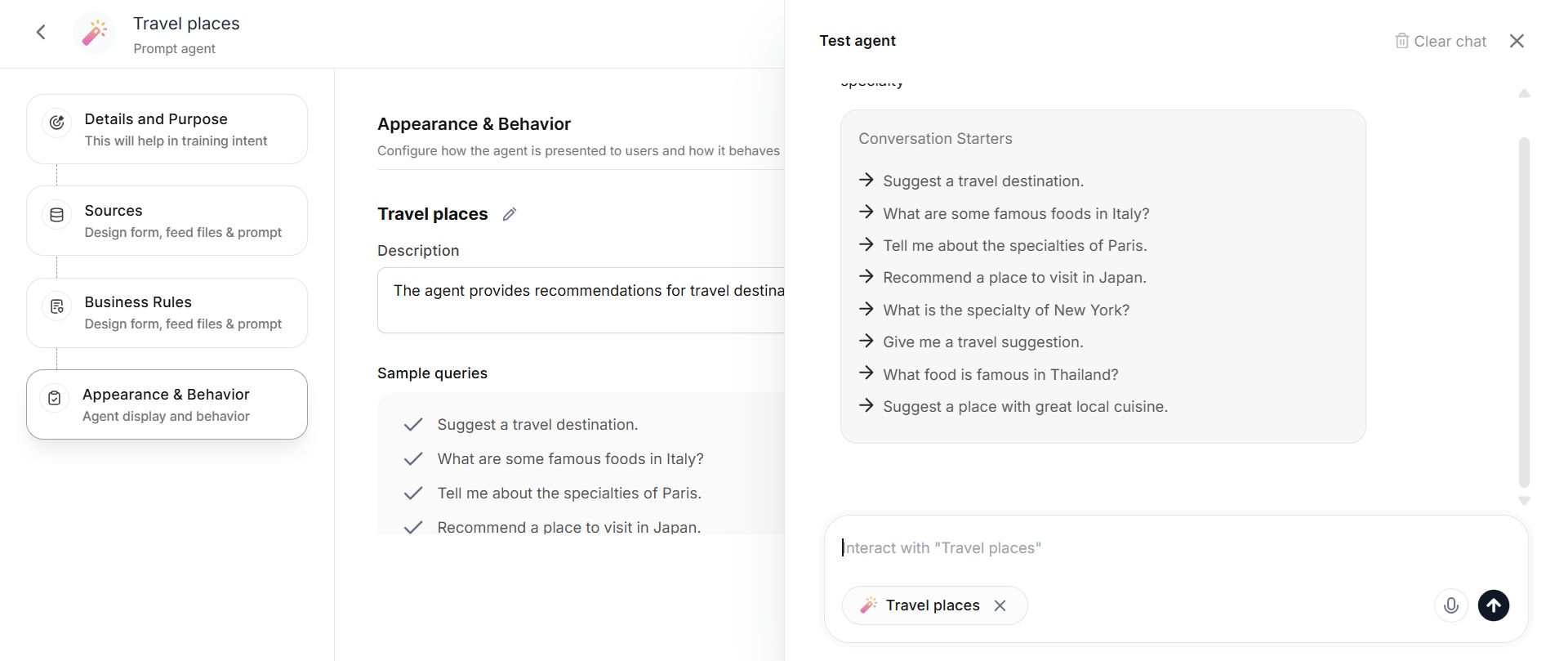Toggle checkmark for specialties of Paris query
The height and width of the screenshot is (661, 1568).
pos(413,494)
